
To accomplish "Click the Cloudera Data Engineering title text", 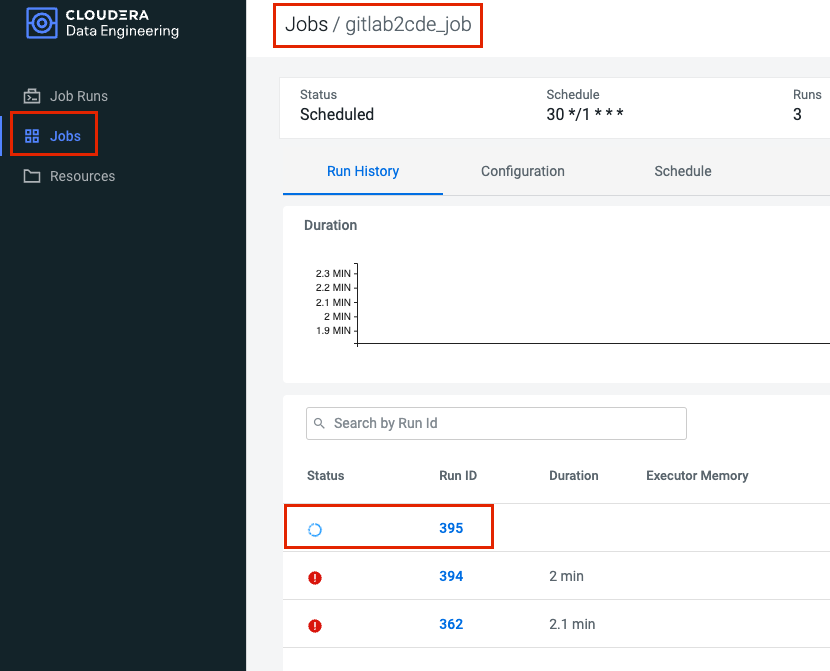I will (122, 23).
